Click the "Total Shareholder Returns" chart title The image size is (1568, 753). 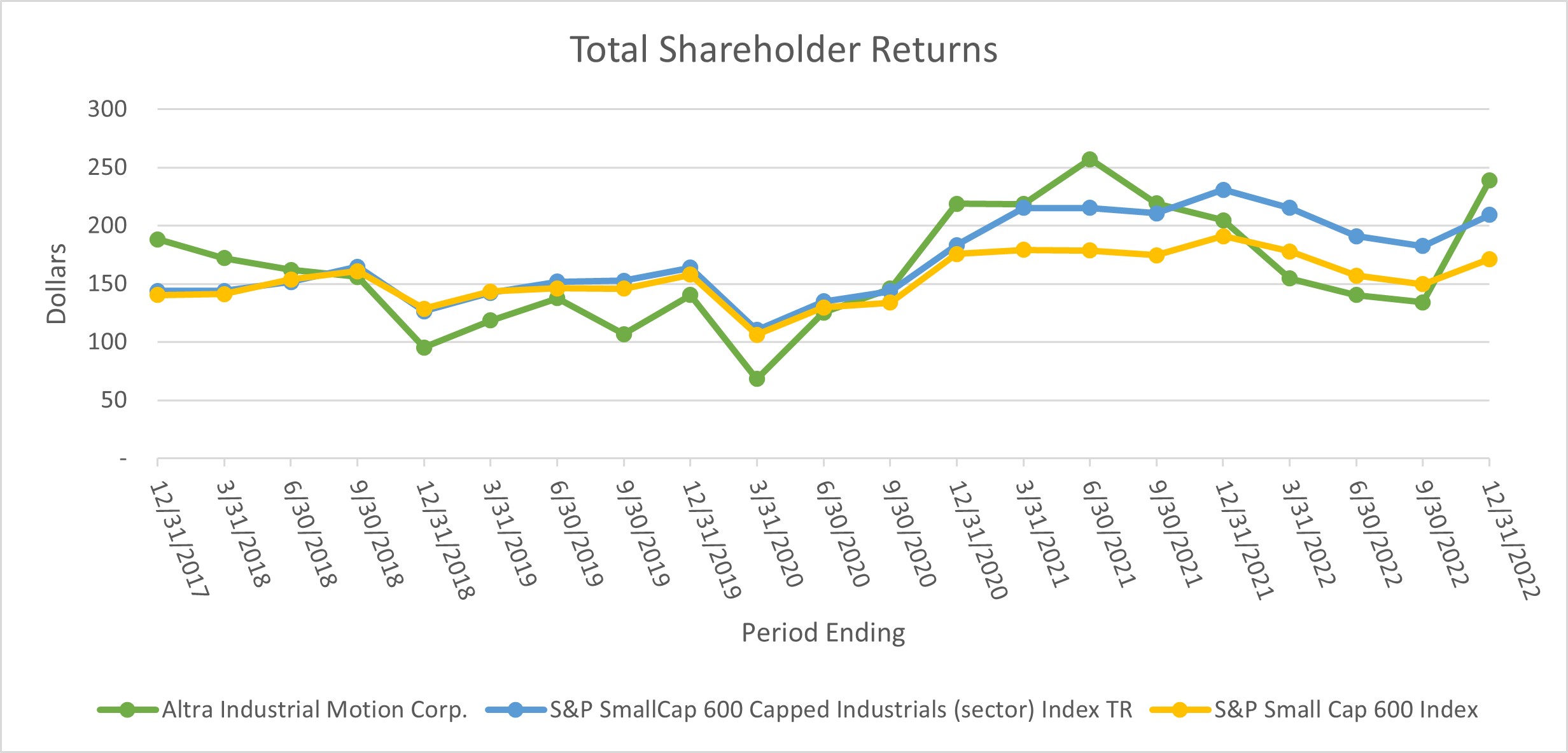[783, 50]
